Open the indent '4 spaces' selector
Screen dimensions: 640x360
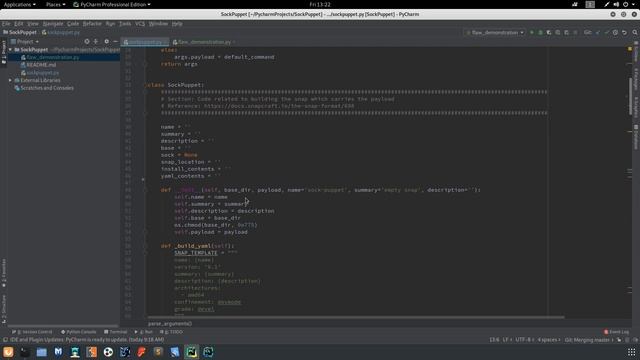pos(549,340)
